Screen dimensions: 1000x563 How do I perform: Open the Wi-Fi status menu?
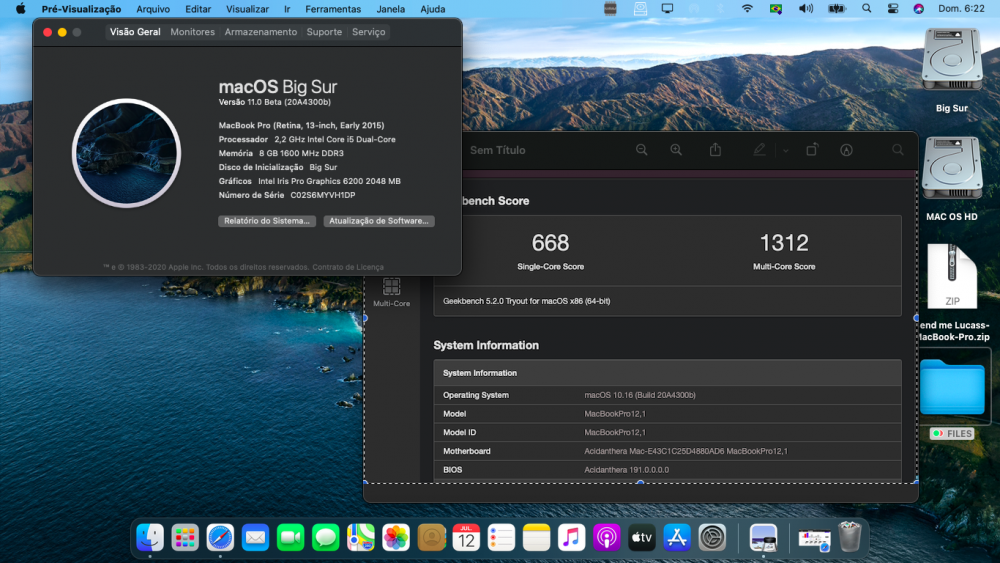click(x=747, y=9)
